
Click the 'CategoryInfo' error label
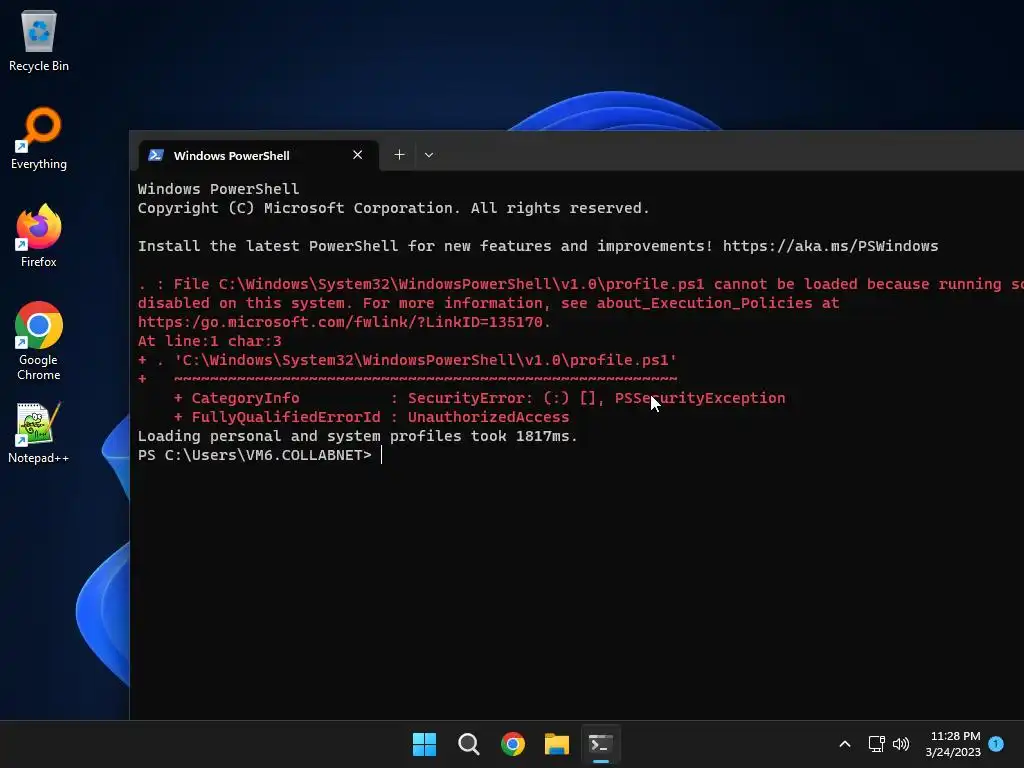tap(246, 398)
